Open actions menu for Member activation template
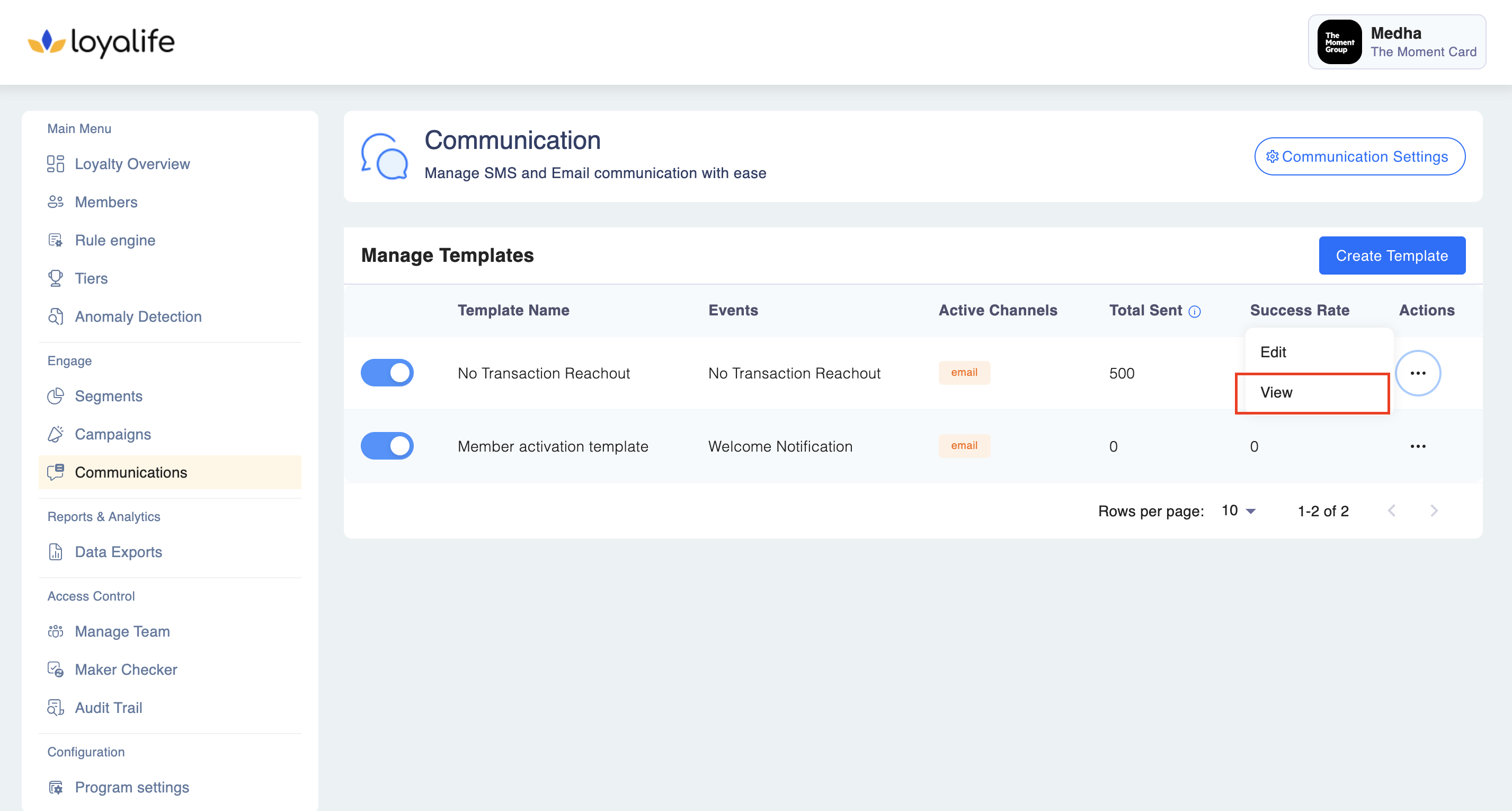Screen dimensions: 1512x811 pos(1418,446)
